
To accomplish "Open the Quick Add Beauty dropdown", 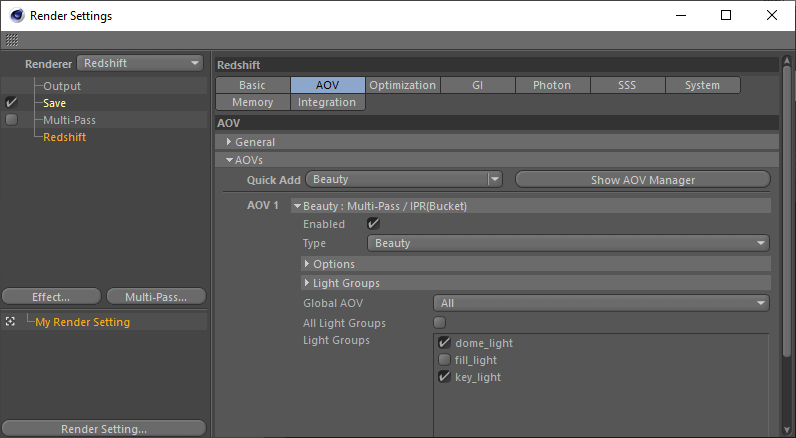I will (x=404, y=180).
